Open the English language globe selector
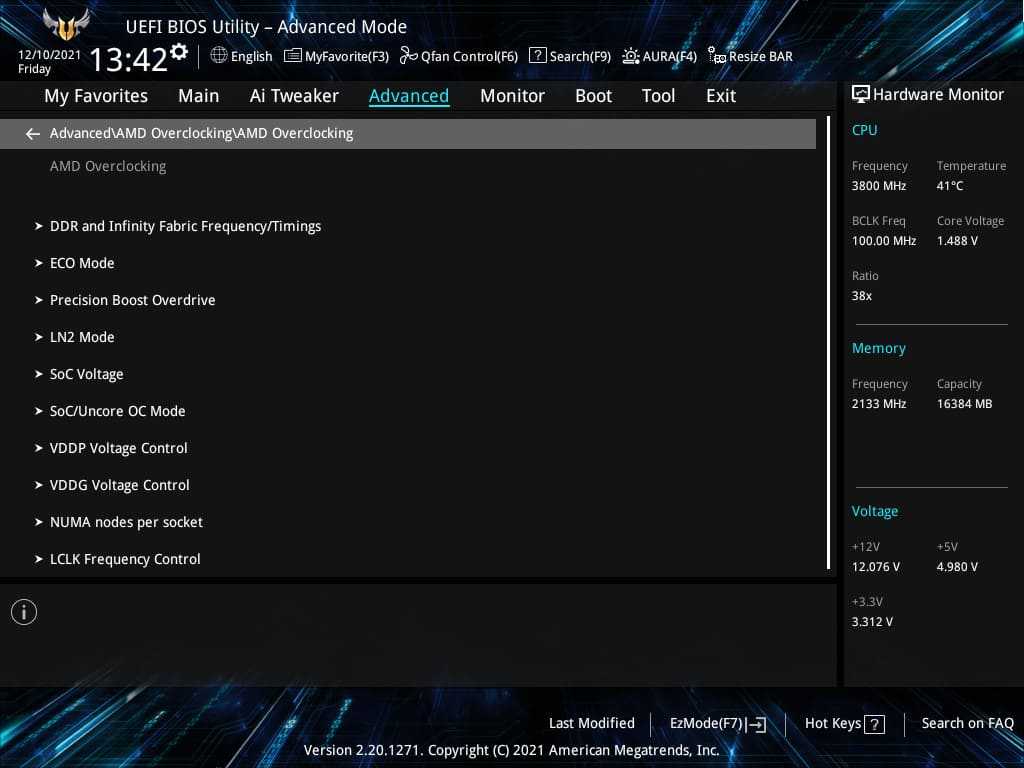1024x768 pixels. (x=241, y=56)
